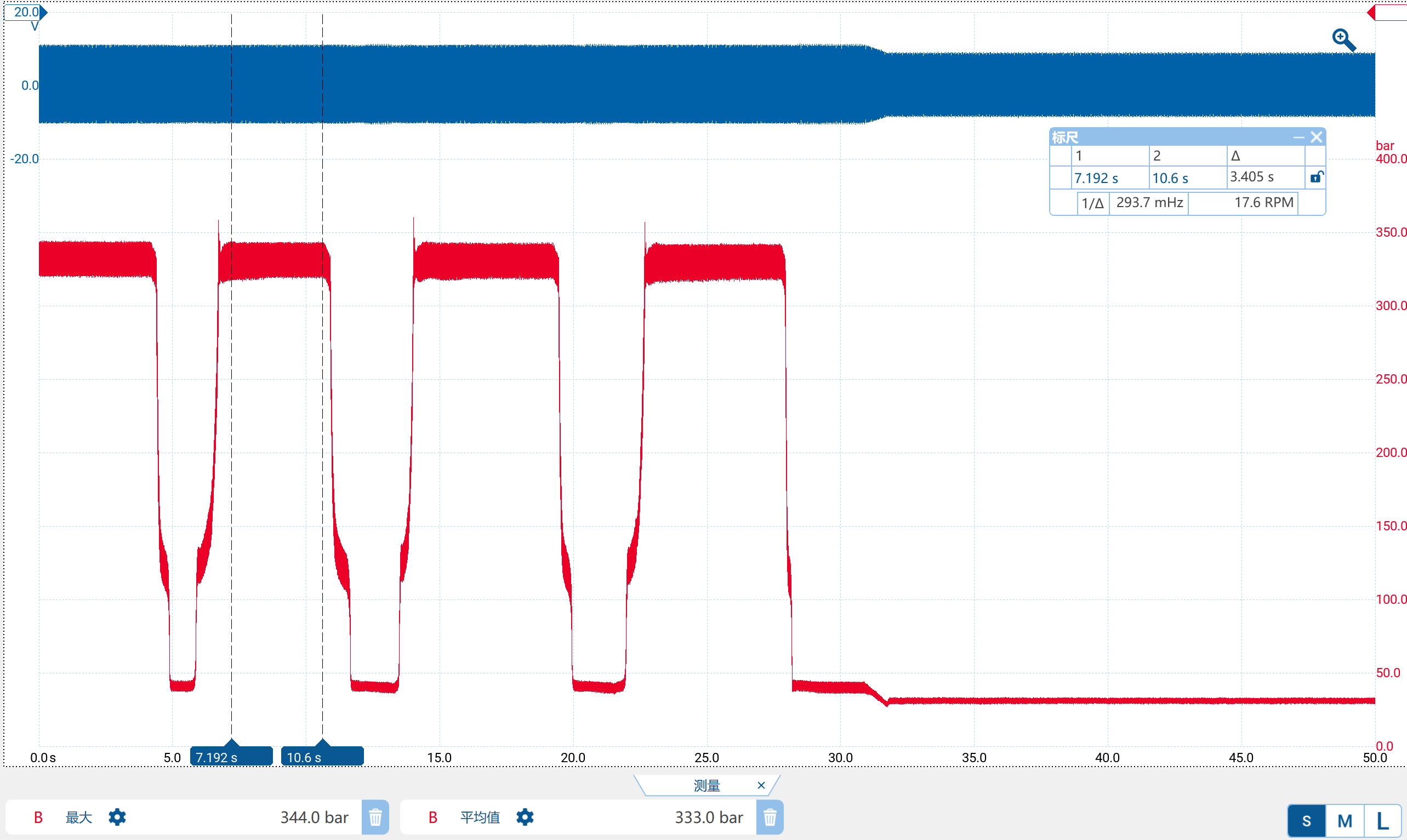The height and width of the screenshot is (840, 1407).
Task: Close the 标尺 ruler panel
Action: (1317, 137)
